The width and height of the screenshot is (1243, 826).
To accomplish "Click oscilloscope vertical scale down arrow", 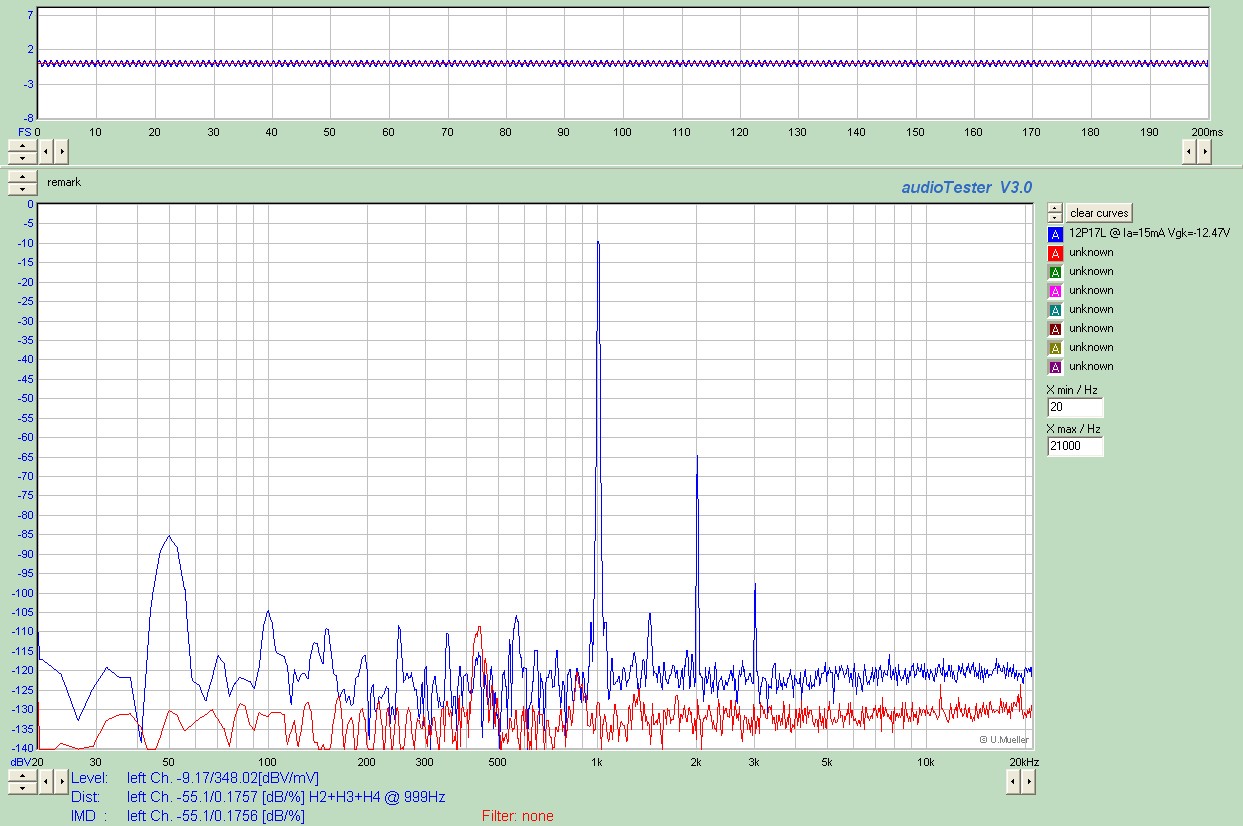I will (x=22, y=157).
